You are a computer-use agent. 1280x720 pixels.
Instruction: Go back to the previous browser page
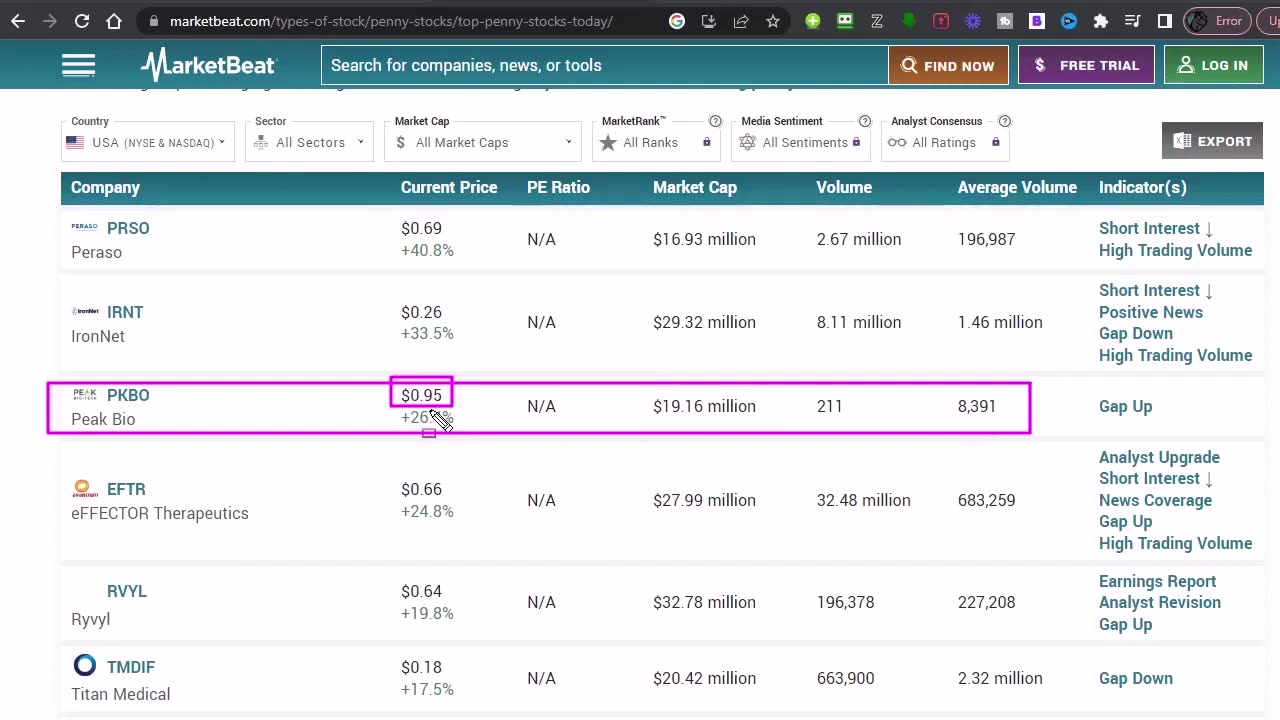pyautogui.click(x=18, y=21)
